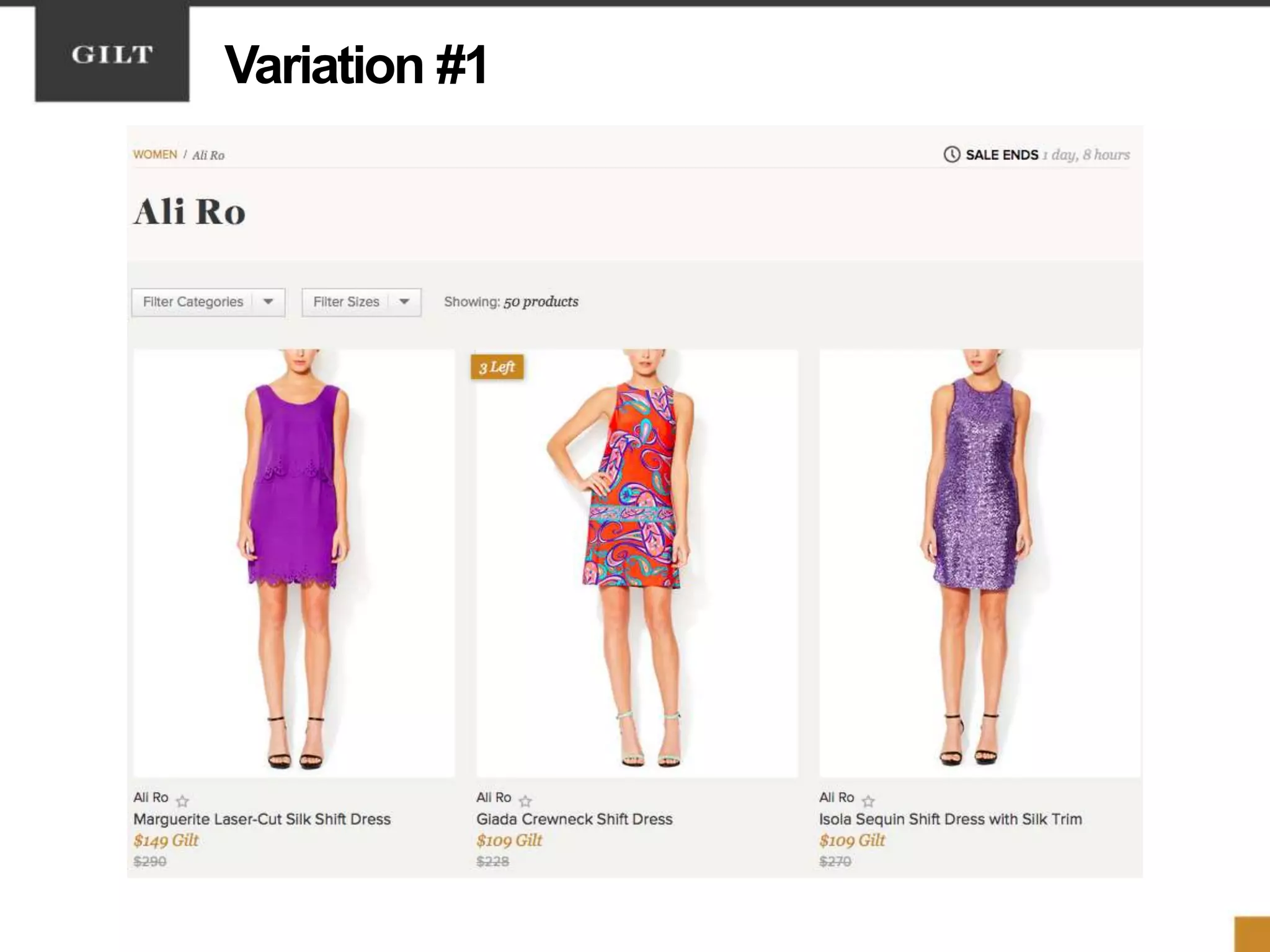This screenshot has width=1270, height=952.
Task: Click the $109 Gilt price under Isola dress
Action: coord(852,840)
